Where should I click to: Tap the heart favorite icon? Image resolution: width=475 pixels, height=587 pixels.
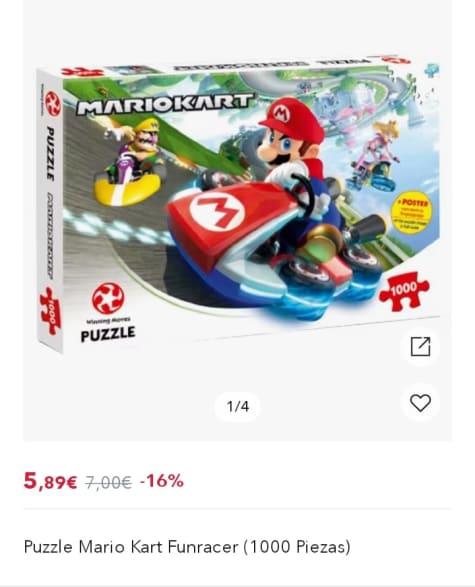pyautogui.click(x=420, y=403)
